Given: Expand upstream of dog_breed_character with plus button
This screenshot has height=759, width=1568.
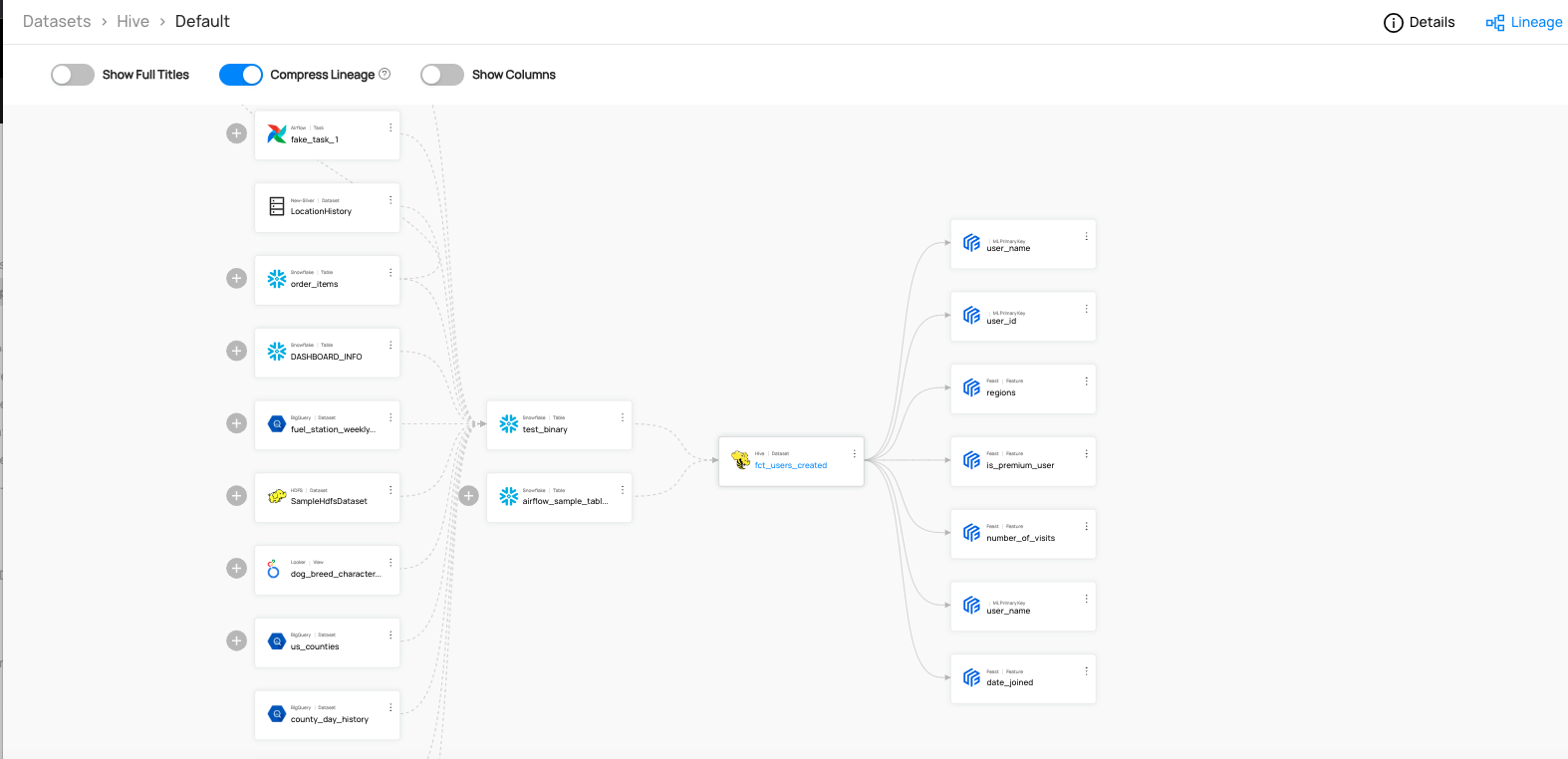Looking at the screenshot, I should coord(236,569).
